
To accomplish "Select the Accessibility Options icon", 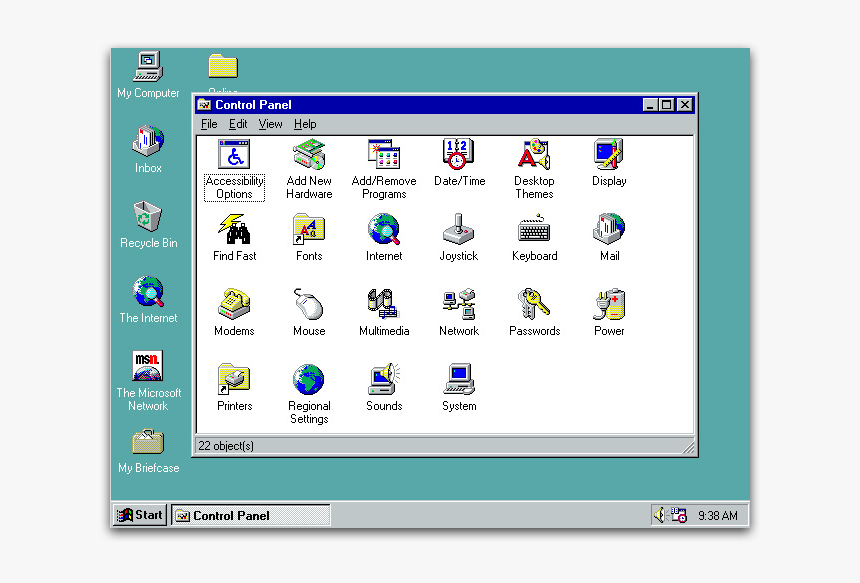I will click(x=234, y=156).
